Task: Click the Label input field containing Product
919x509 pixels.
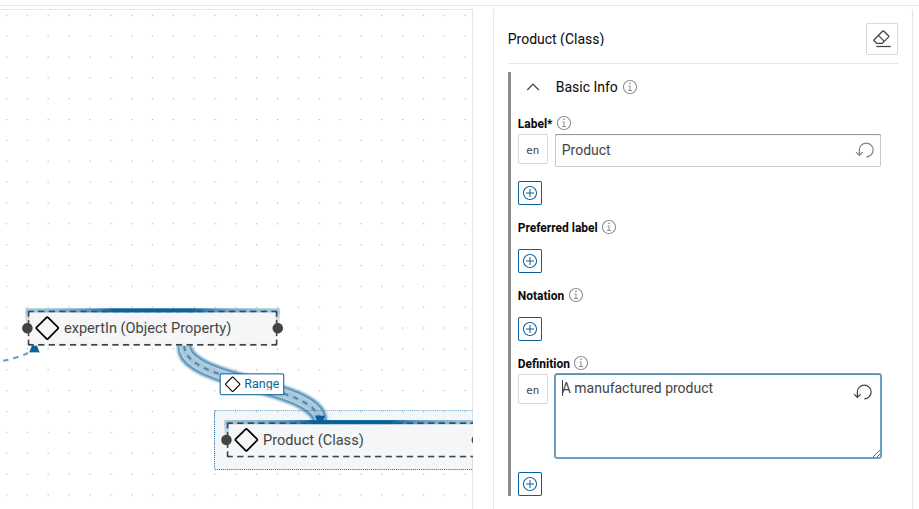Action: pyautogui.click(x=700, y=150)
